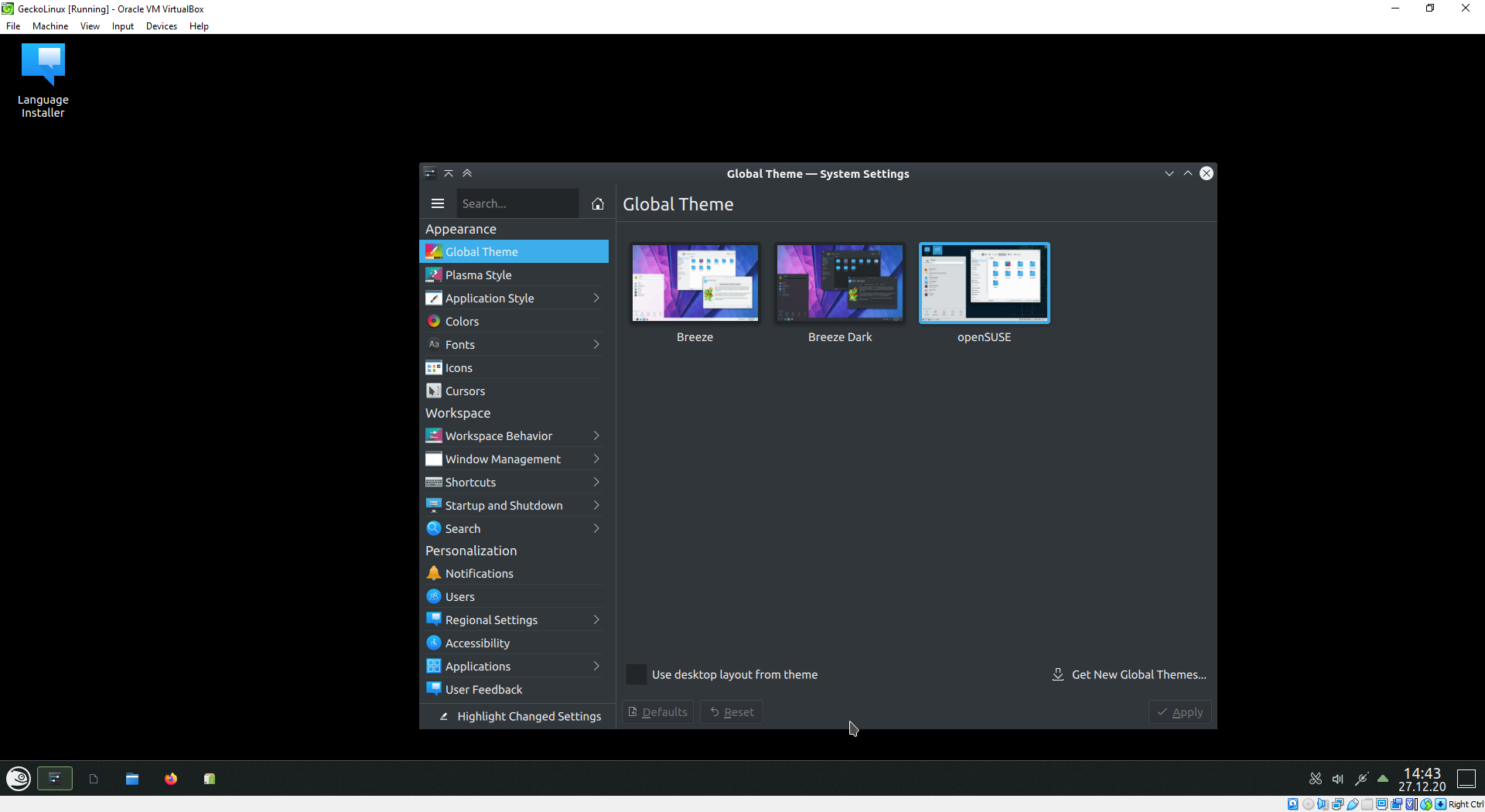Open VirtualBox Input menu
Image resolution: width=1485 pixels, height=812 pixels.
tap(122, 26)
